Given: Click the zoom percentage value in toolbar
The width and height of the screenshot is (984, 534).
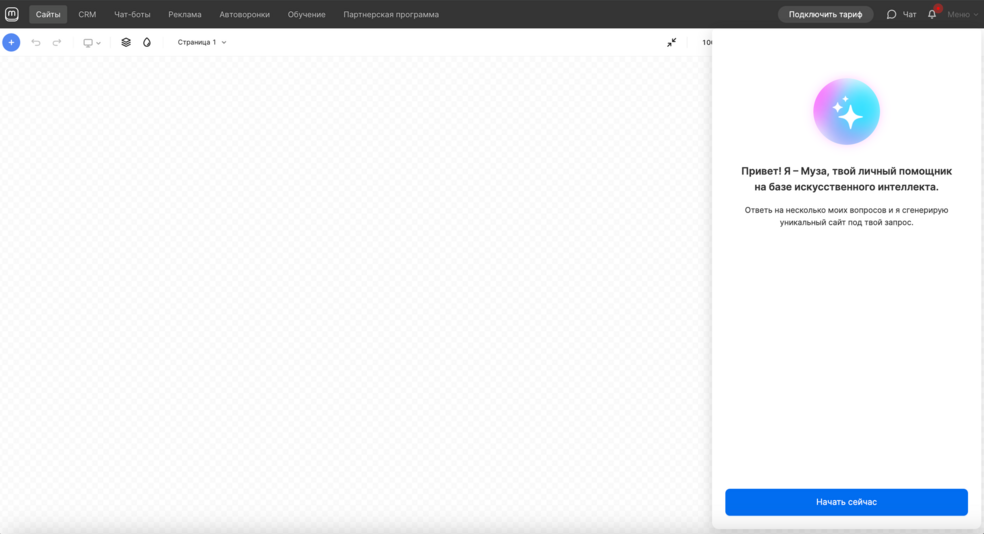Looking at the screenshot, I should 707,42.
